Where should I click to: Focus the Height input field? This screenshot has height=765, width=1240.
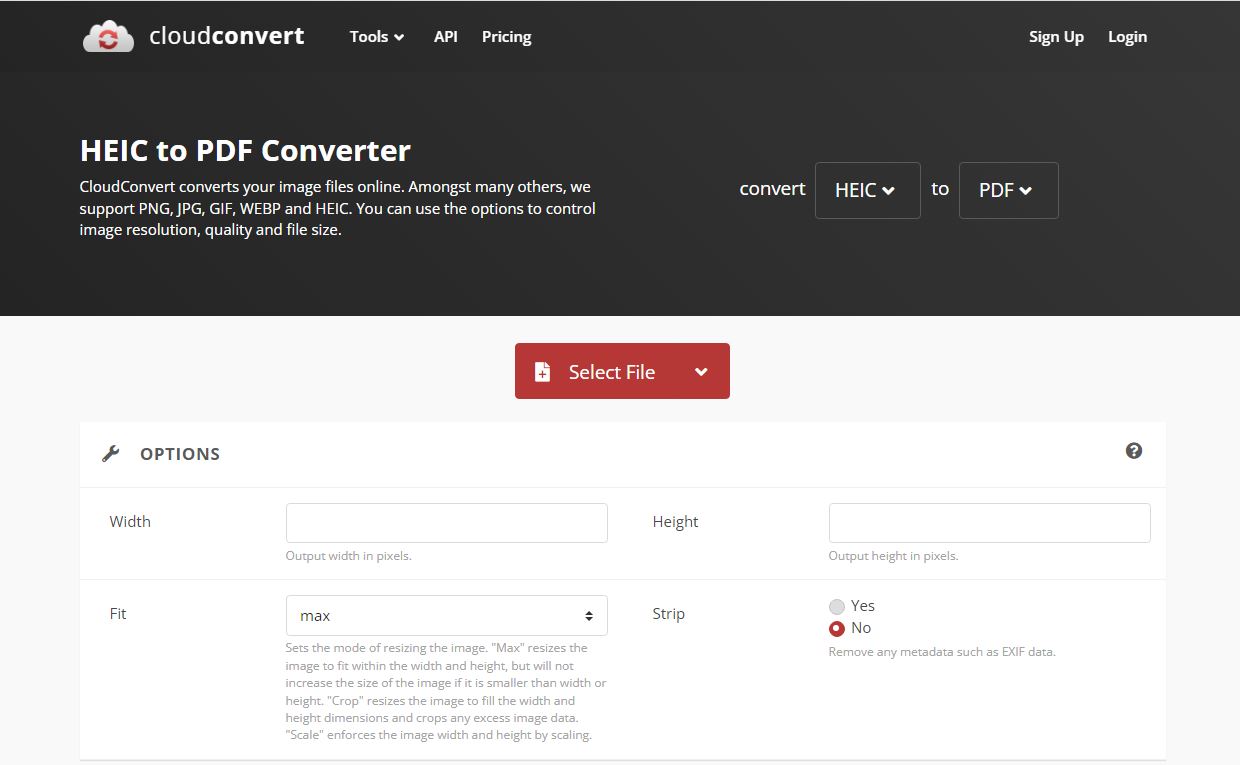[989, 523]
